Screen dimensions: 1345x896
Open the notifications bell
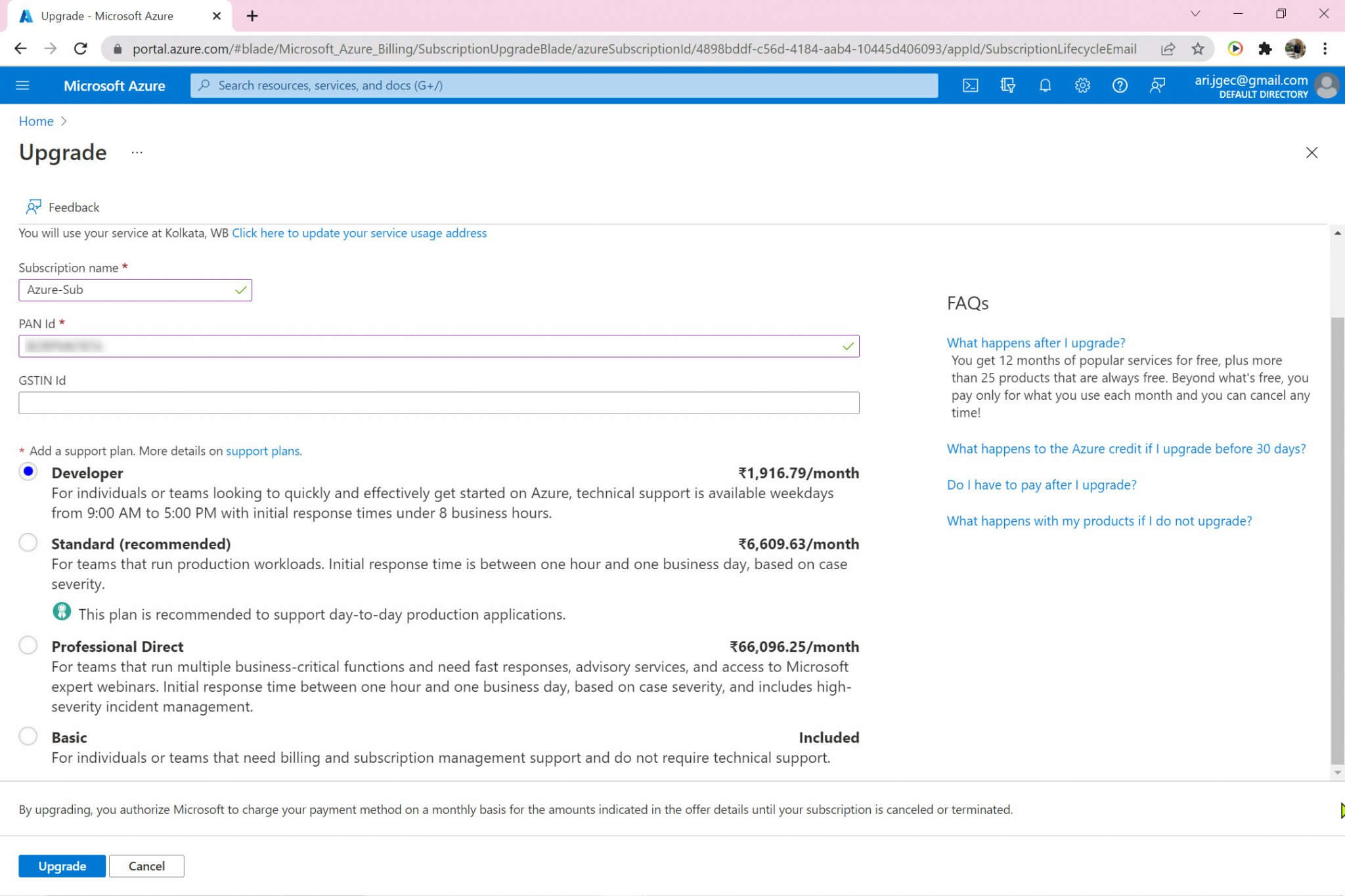pos(1045,85)
